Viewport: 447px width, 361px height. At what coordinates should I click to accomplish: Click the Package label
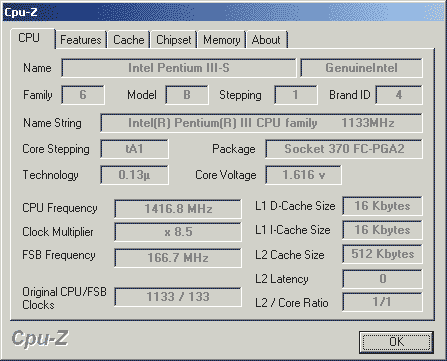234,149
